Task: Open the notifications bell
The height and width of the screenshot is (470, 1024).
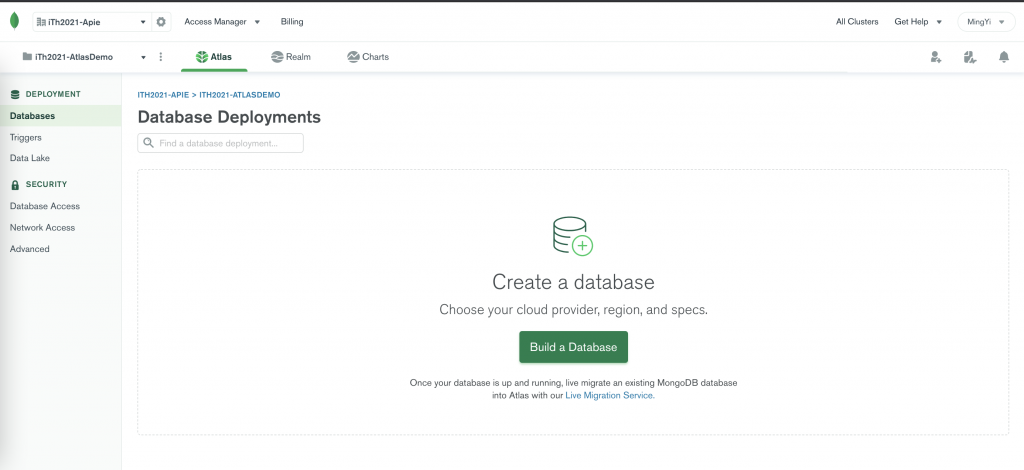Action: click(1004, 57)
